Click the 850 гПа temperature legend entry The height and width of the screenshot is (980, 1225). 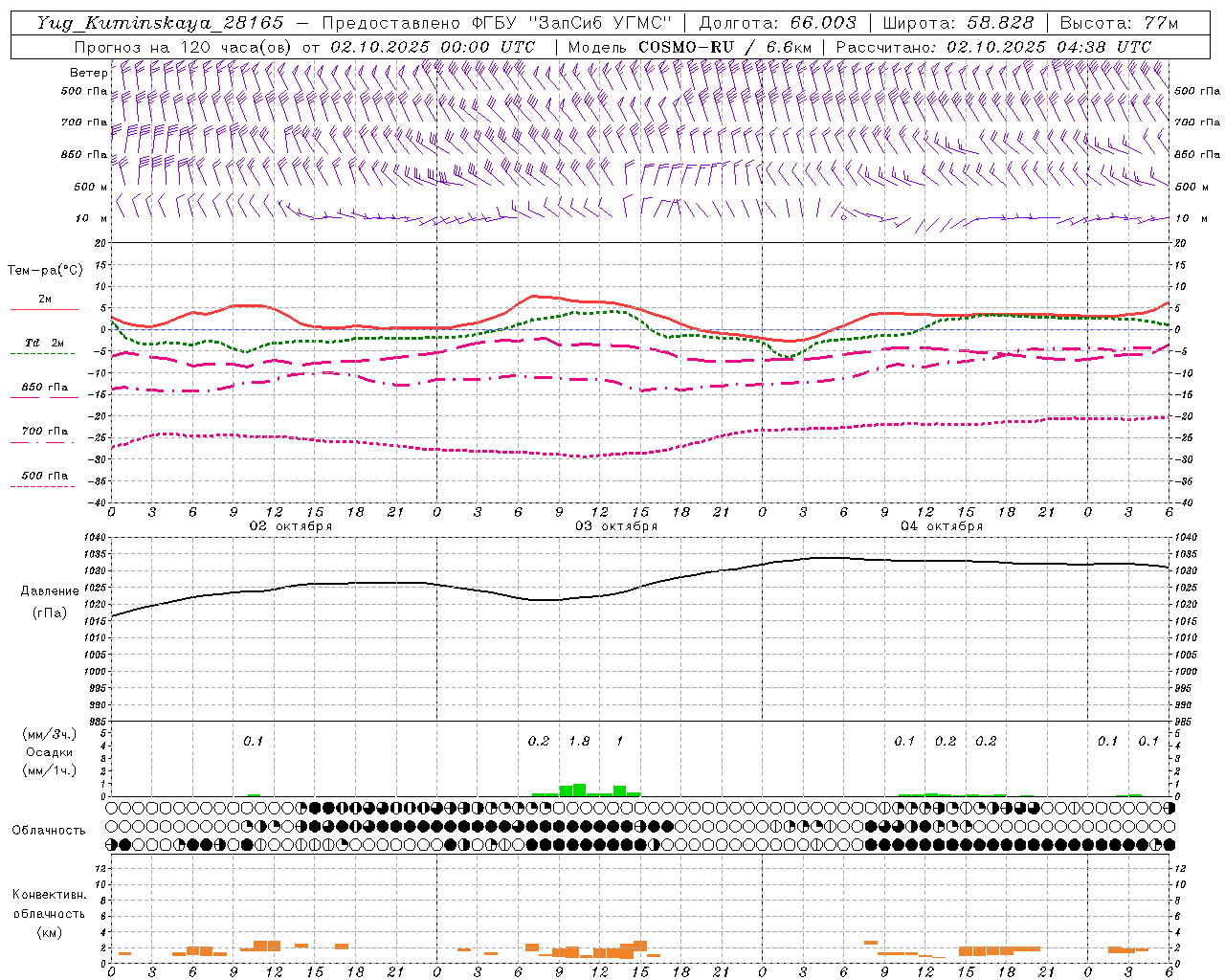tap(45, 390)
